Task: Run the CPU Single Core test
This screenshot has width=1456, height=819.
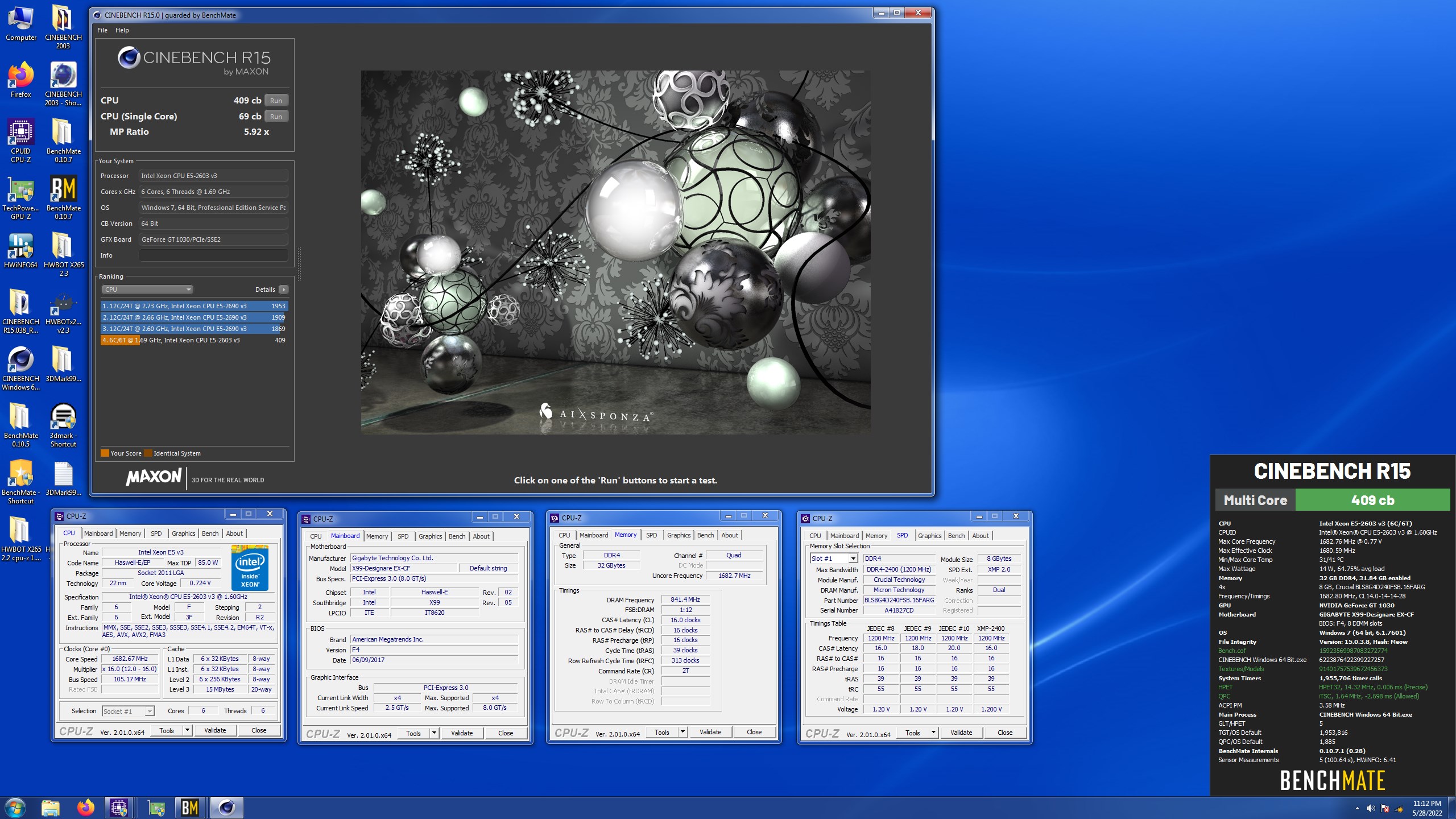Action: click(x=276, y=117)
